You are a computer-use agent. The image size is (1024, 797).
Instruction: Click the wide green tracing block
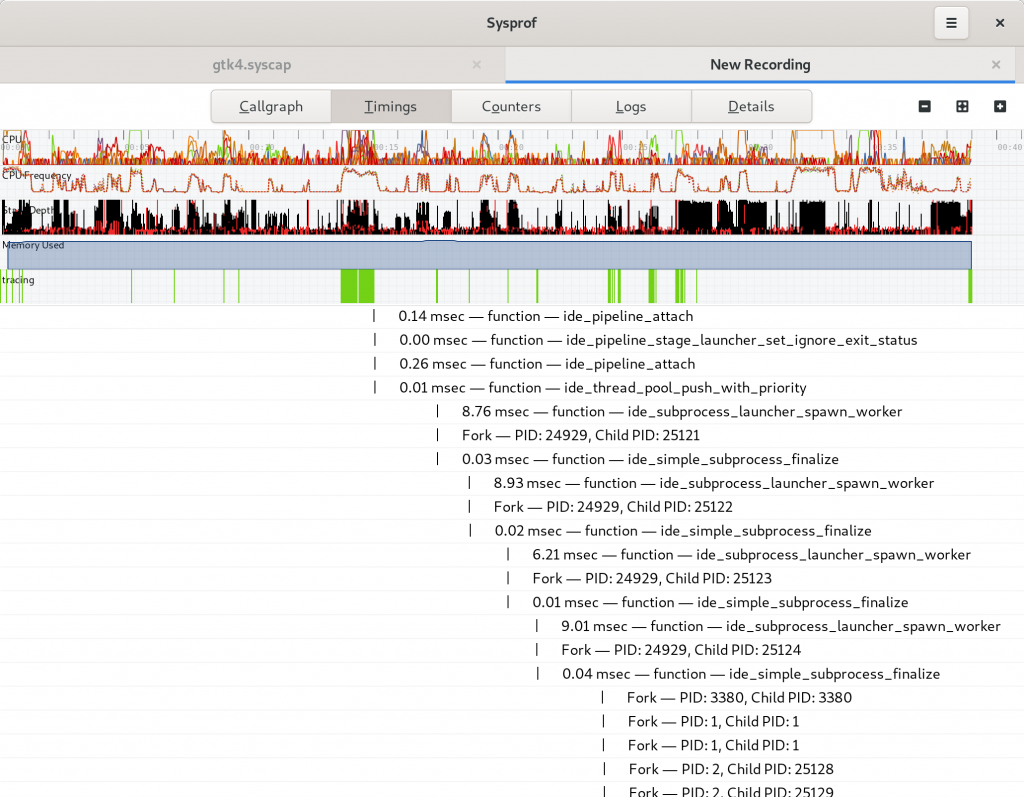point(358,286)
